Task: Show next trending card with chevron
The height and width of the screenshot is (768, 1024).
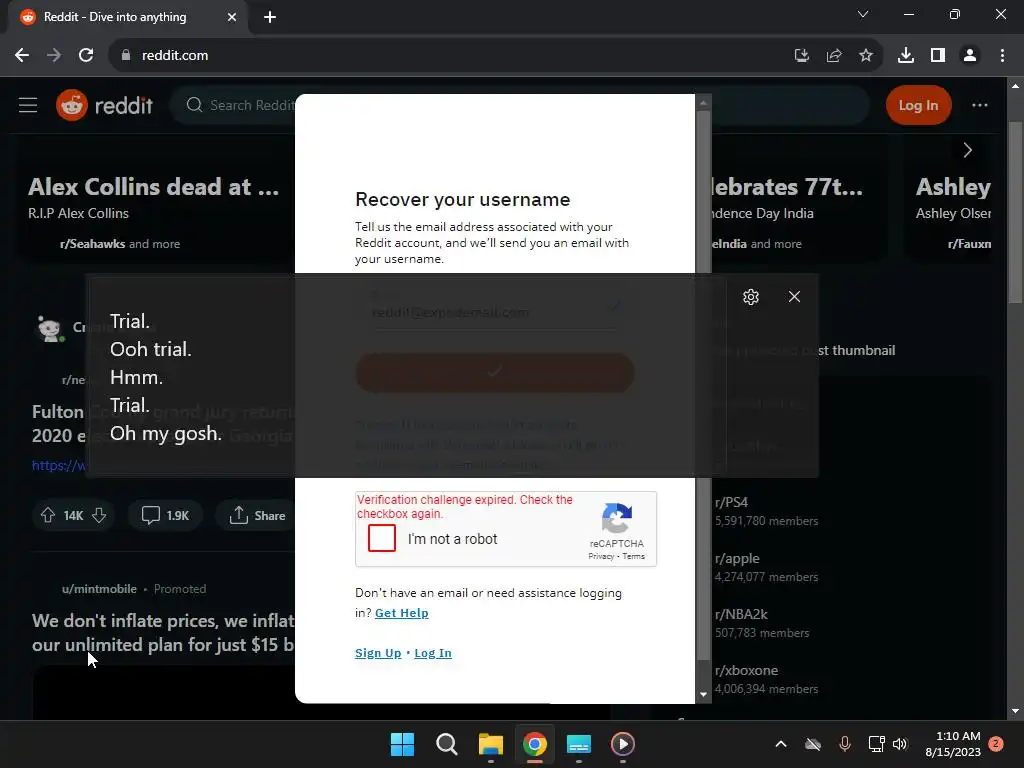Action: (968, 150)
